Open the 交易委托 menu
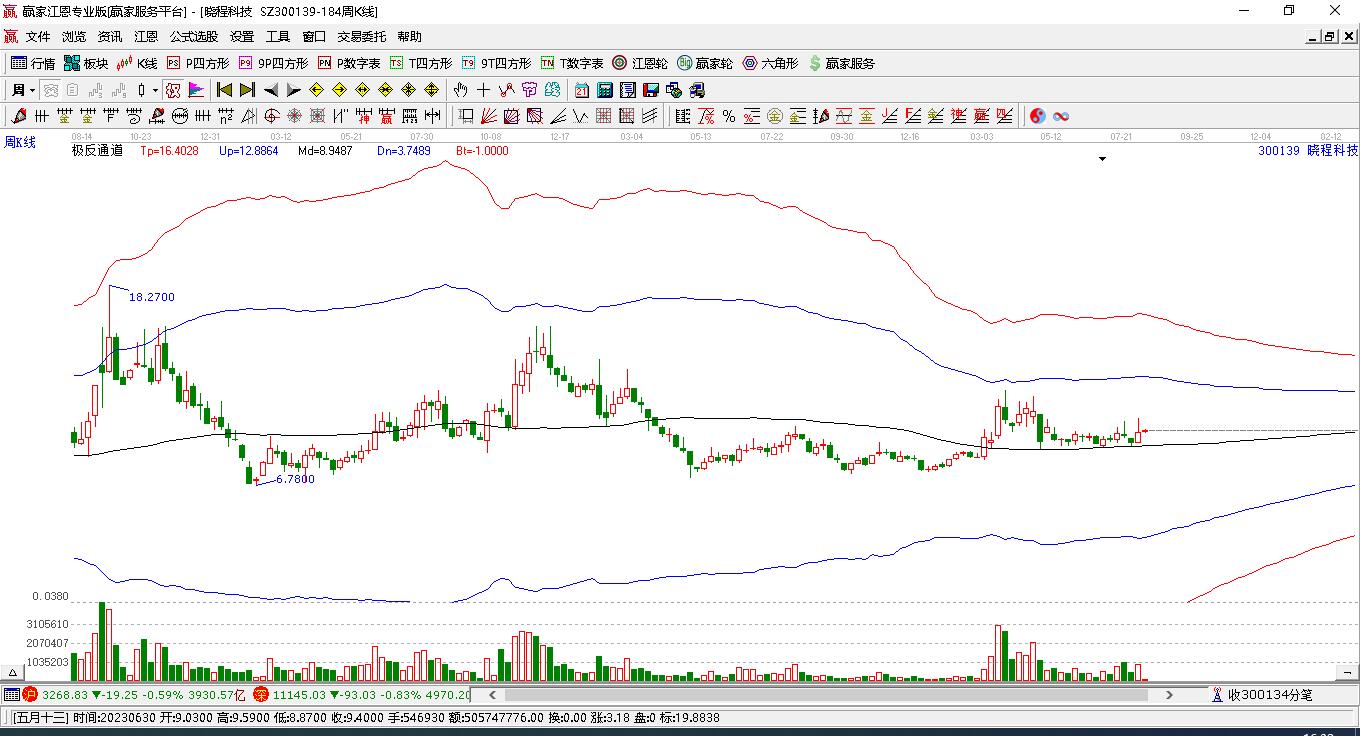This screenshot has width=1360, height=736. coord(361,36)
